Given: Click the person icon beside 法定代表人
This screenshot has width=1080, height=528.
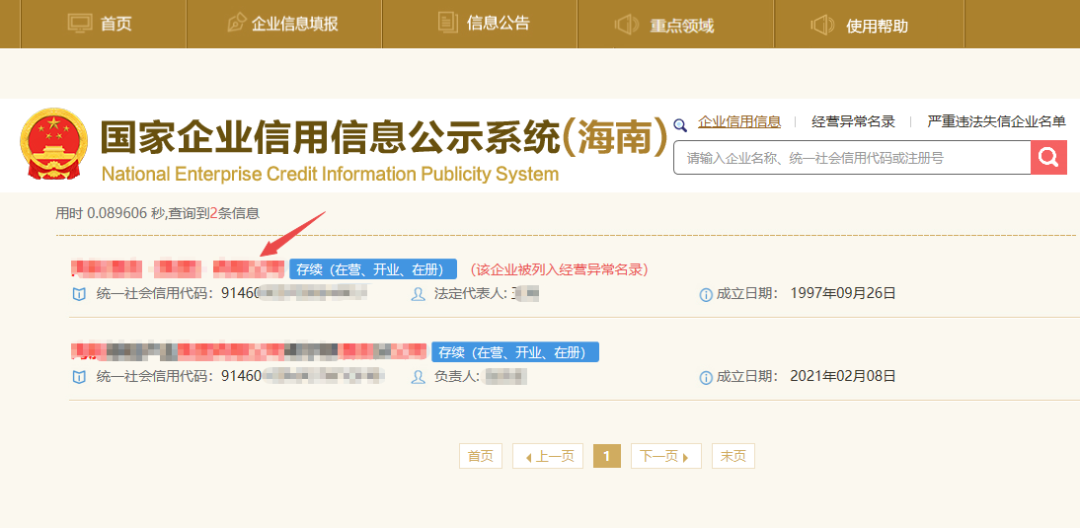Looking at the screenshot, I should pos(417,295).
